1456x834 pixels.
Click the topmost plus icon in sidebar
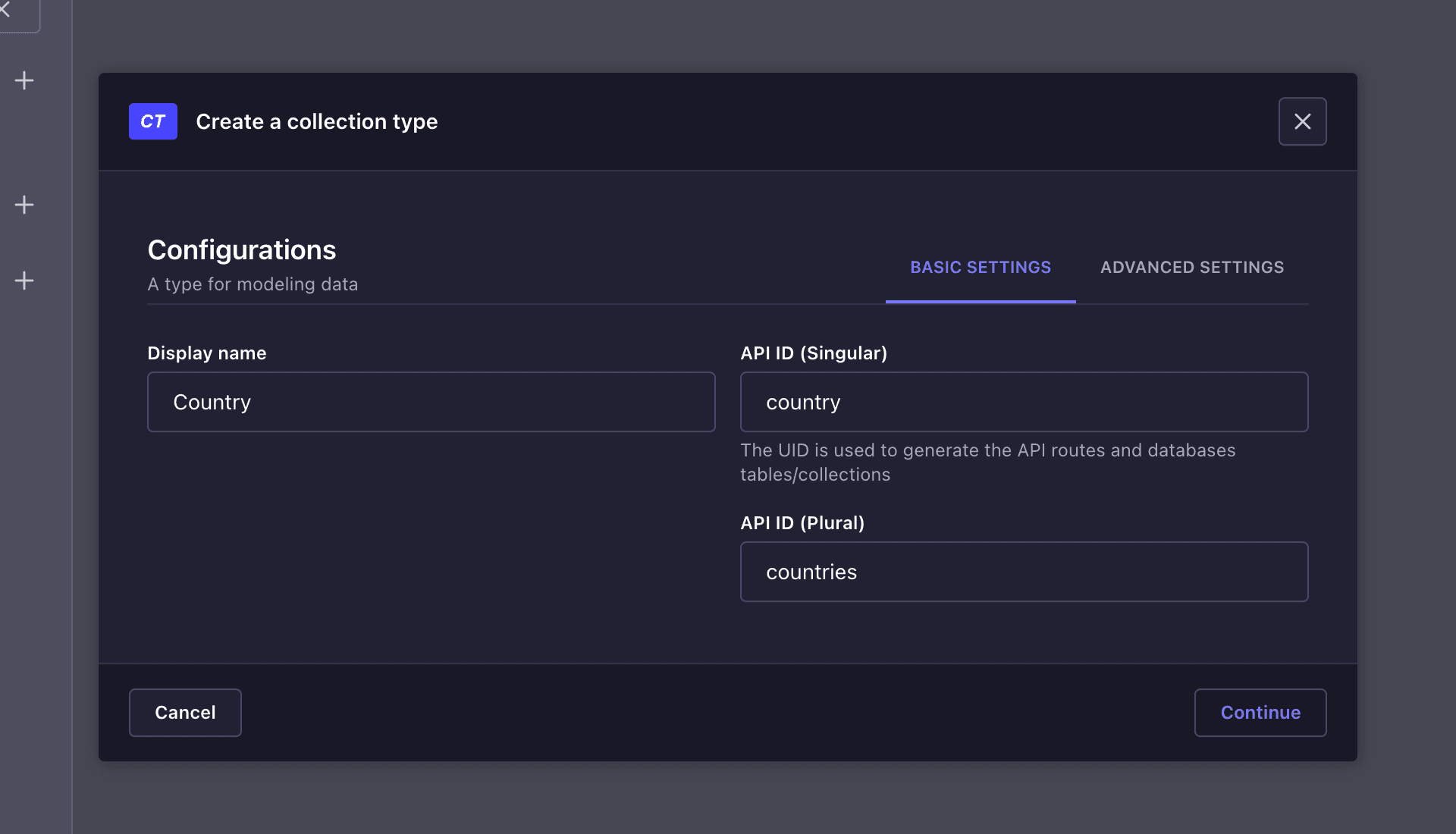coord(24,80)
